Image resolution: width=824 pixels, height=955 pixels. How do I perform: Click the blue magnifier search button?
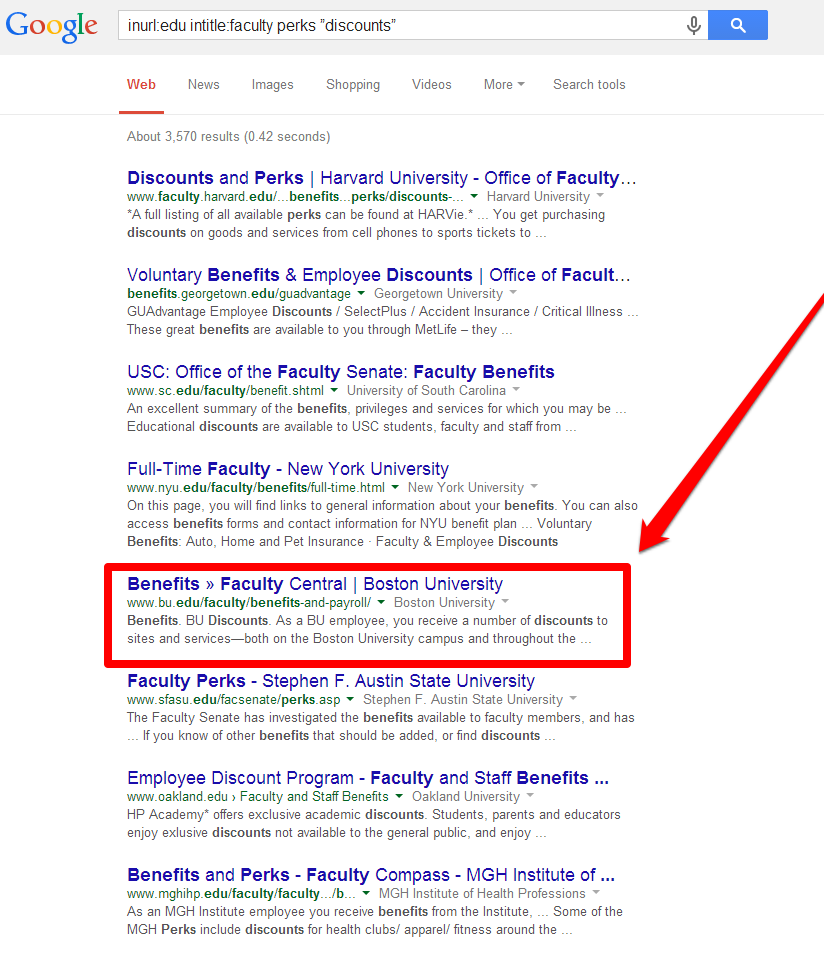pos(738,25)
